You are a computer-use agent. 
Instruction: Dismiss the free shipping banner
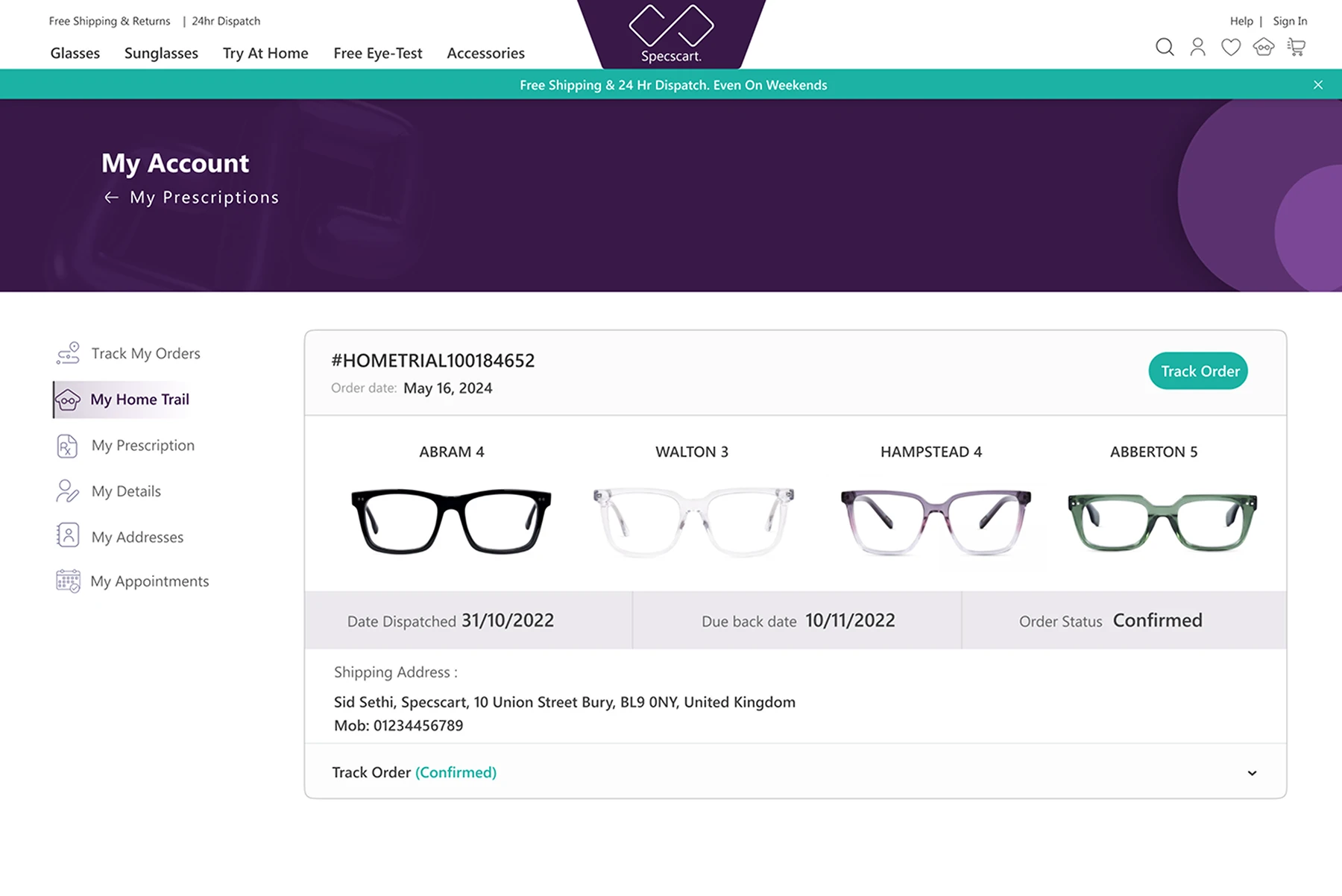point(1318,84)
